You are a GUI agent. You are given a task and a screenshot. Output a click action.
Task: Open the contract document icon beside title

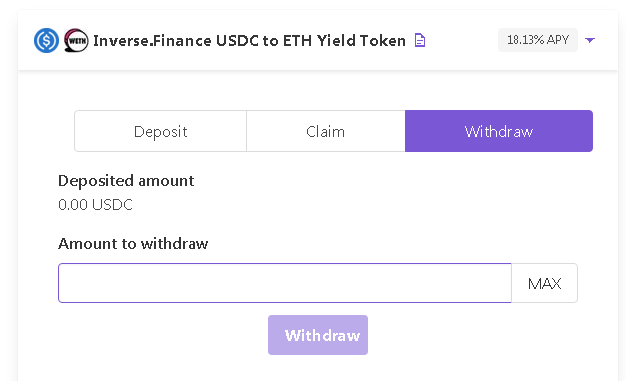point(420,40)
